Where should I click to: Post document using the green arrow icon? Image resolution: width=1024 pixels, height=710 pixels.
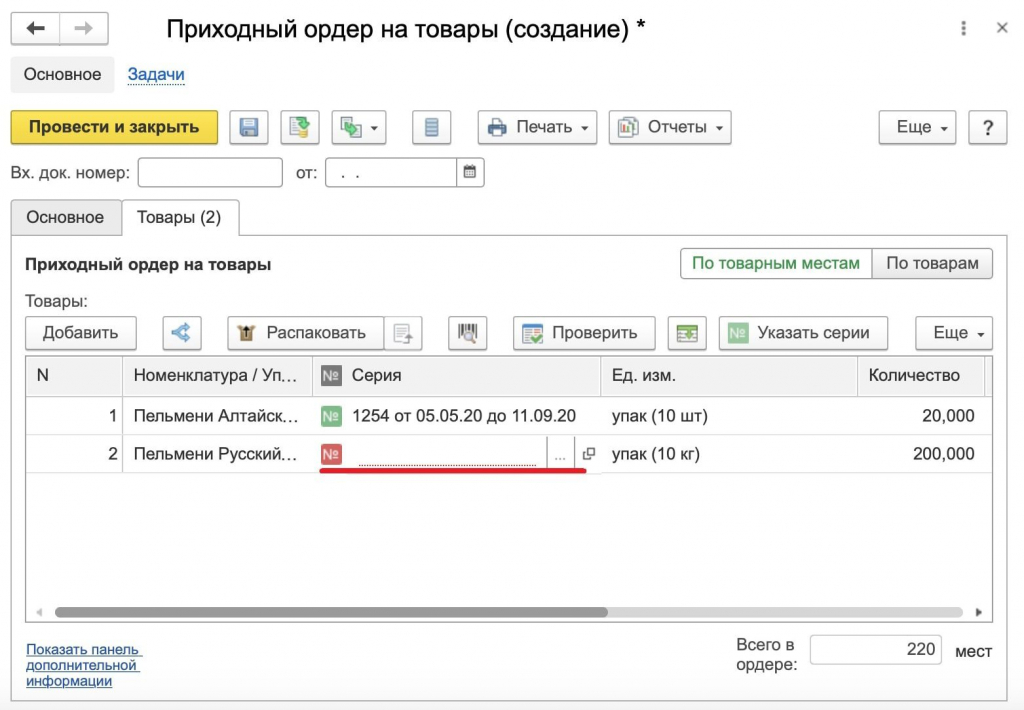coord(300,127)
